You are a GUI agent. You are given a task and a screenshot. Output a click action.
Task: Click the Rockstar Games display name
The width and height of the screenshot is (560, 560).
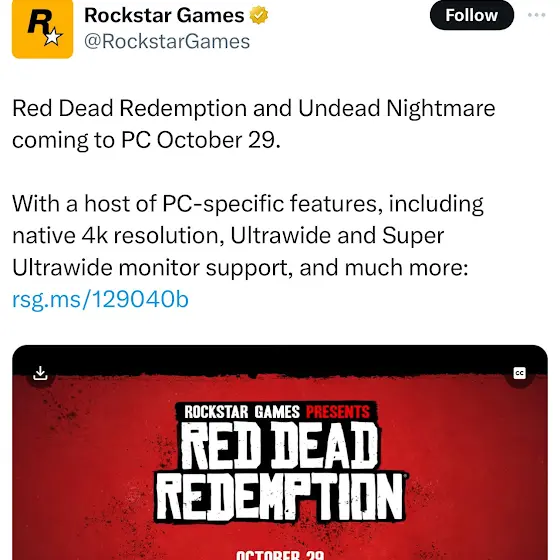164,15
